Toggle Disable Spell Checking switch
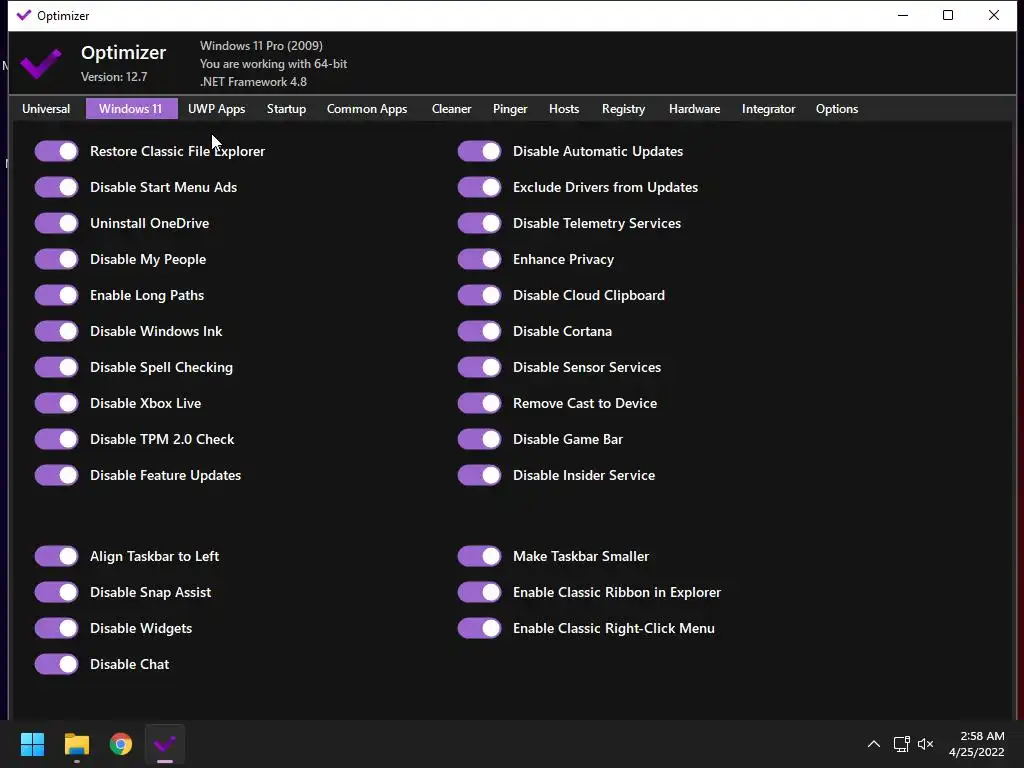The width and height of the screenshot is (1024, 768). click(57, 366)
